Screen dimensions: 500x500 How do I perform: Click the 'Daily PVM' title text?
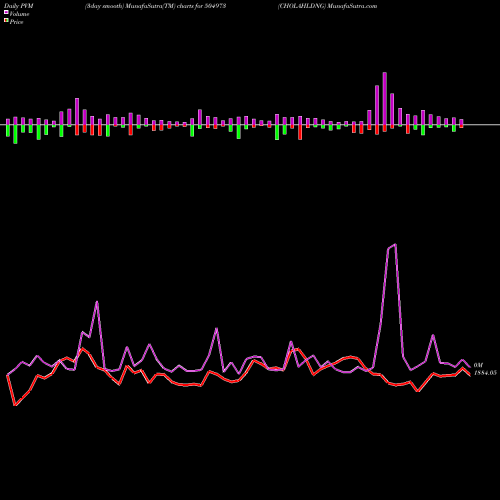pos(19,6)
